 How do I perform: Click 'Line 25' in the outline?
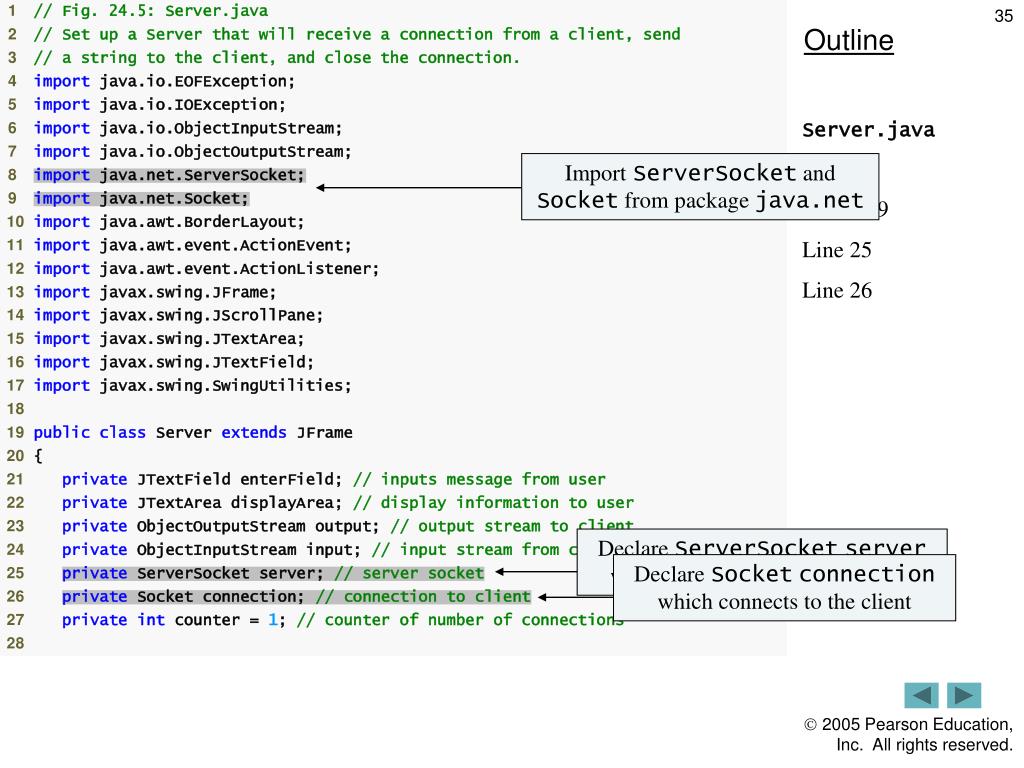point(837,249)
